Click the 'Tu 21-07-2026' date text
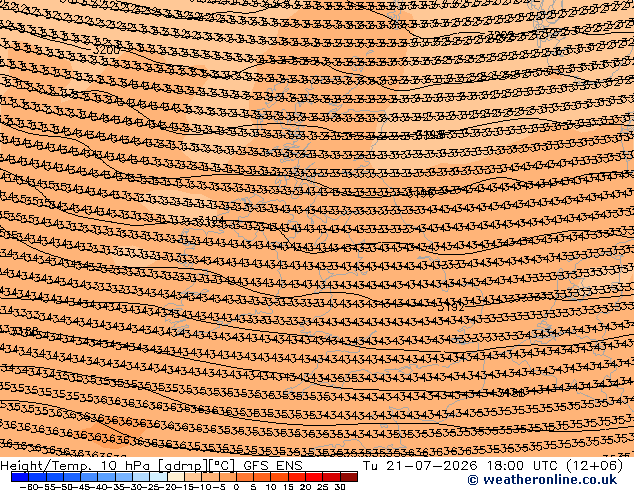This screenshot has width=634, height=490. (x=421, y=466)
